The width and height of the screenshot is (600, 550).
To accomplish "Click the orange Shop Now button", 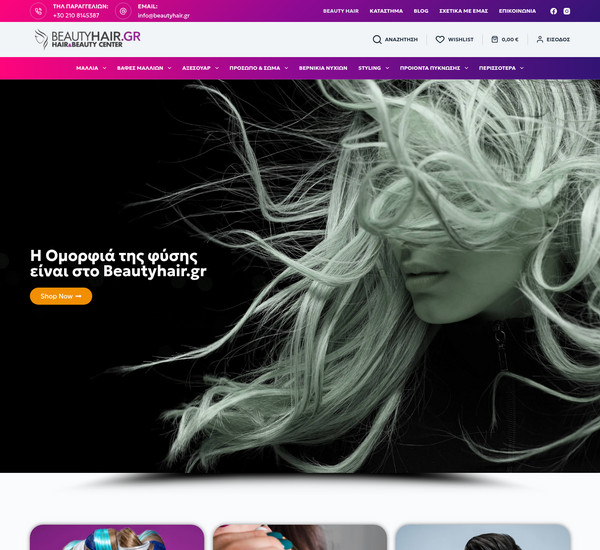I will [x=61, y=296].
